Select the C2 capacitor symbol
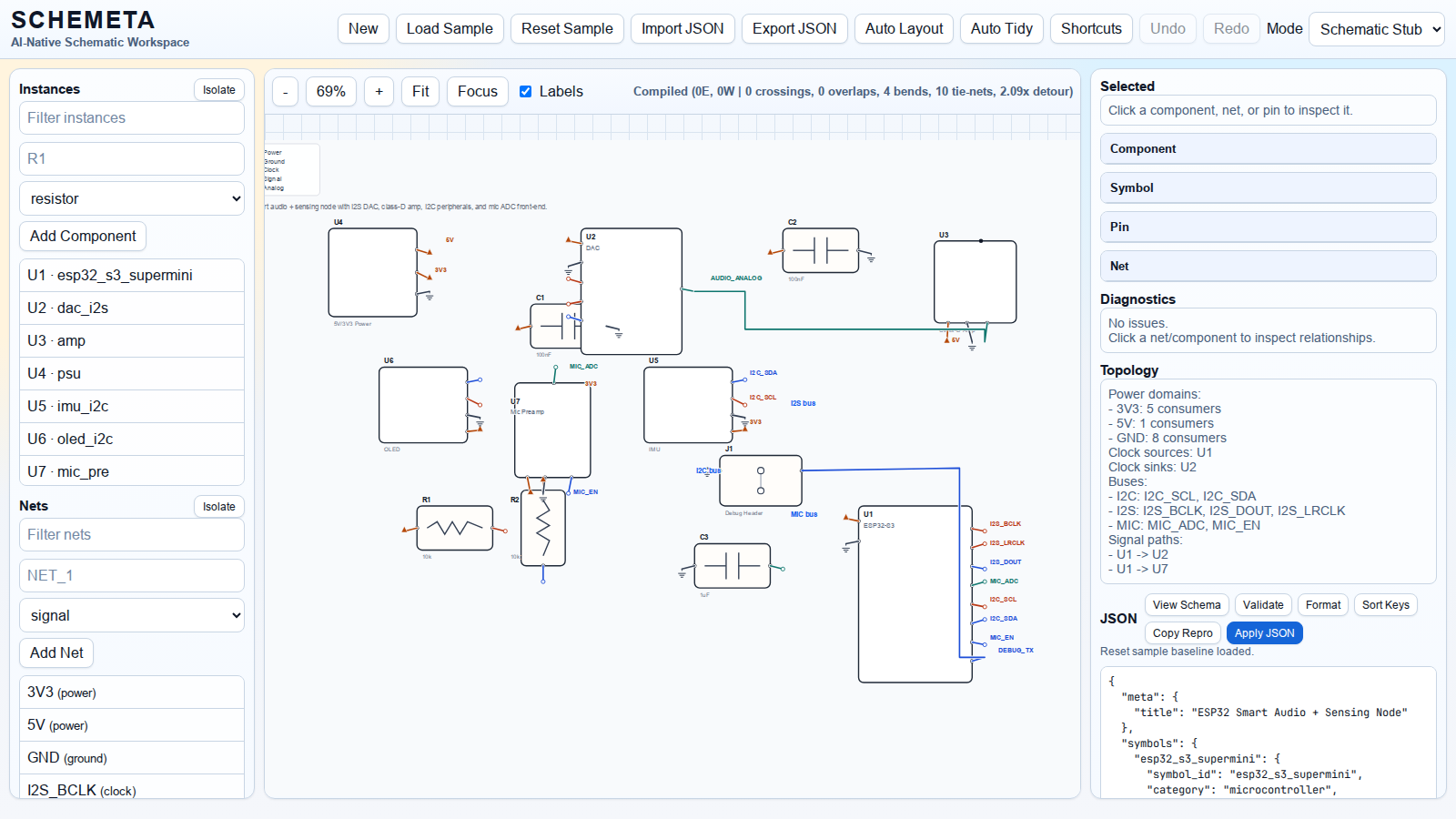Screen dimensions: 1456x819 point(820,250)
